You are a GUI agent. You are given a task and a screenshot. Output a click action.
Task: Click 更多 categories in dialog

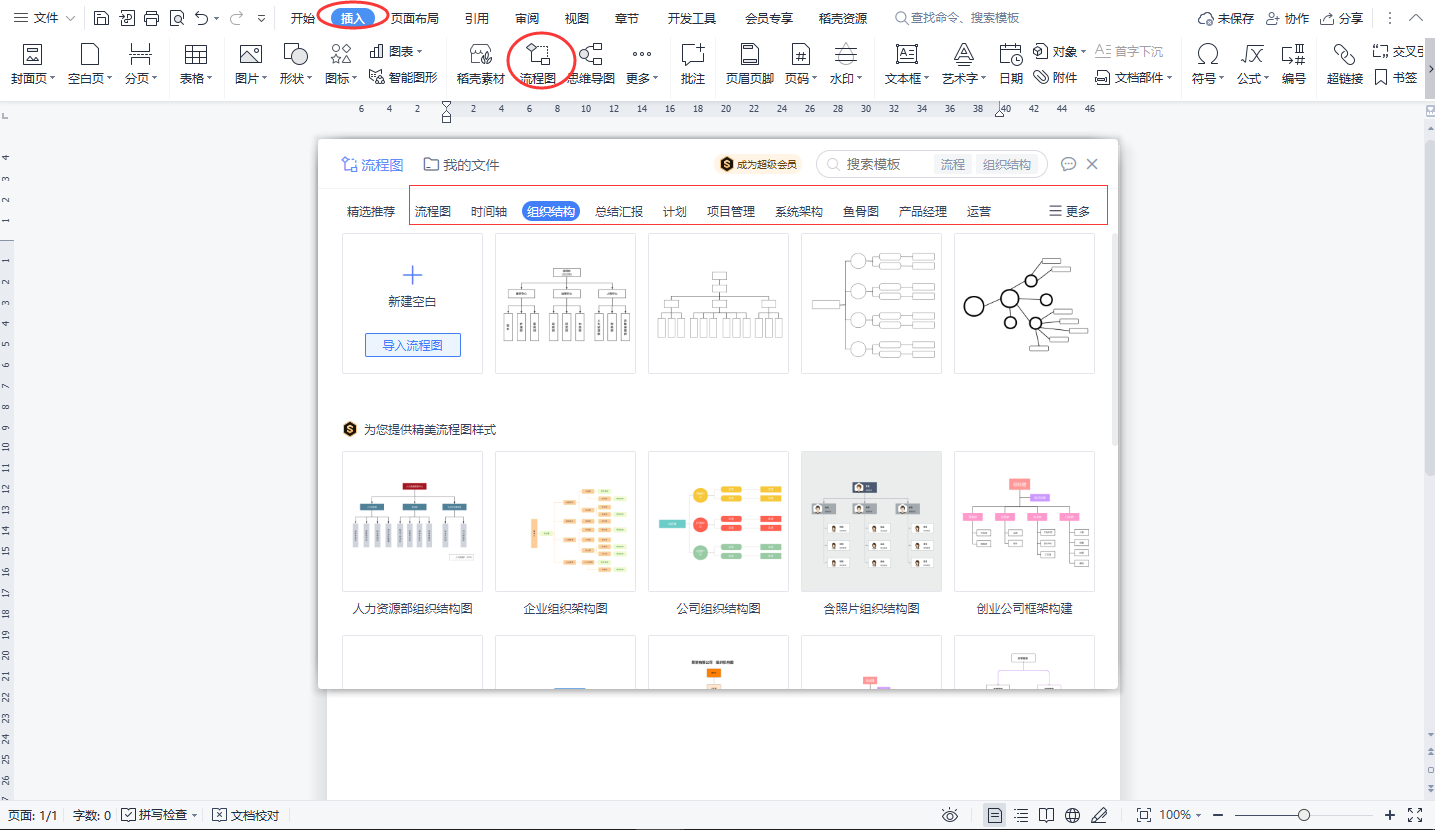tap(1069, 211)
